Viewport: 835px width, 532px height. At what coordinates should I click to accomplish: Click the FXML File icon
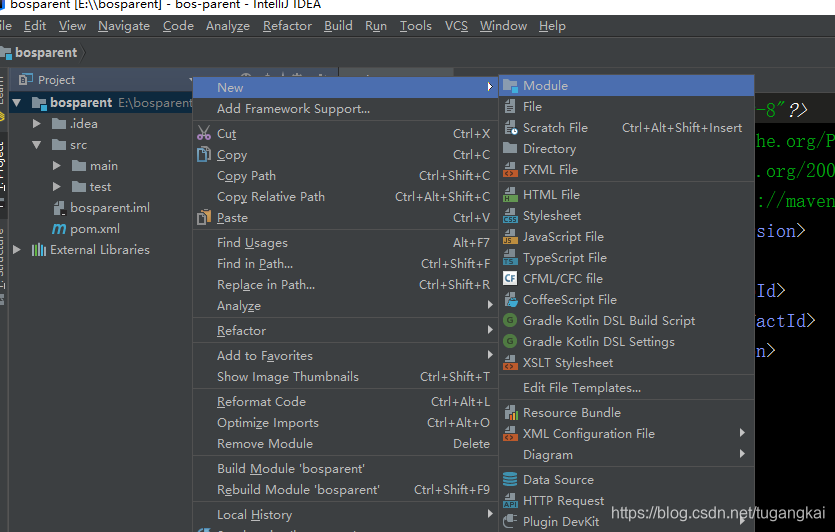(510, 170)
